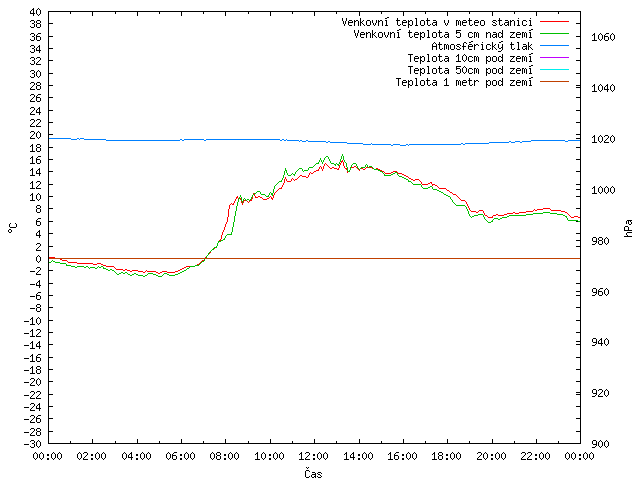The image size is (640, 480).
Task: Click the blue legend line swatch for Atmosférický tlak
Action: tap(554, 46)
